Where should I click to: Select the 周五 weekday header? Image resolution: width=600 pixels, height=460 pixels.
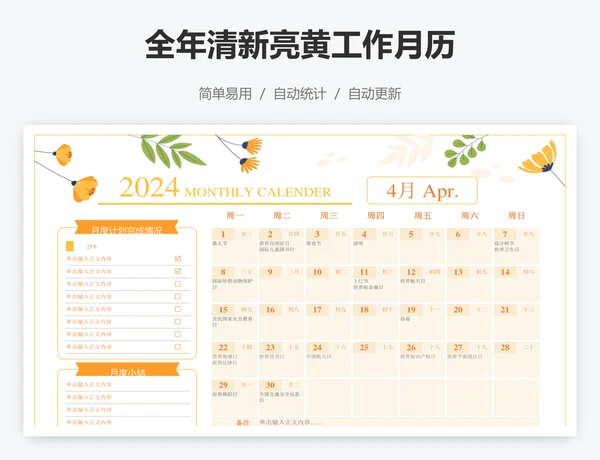coord(422,216)
